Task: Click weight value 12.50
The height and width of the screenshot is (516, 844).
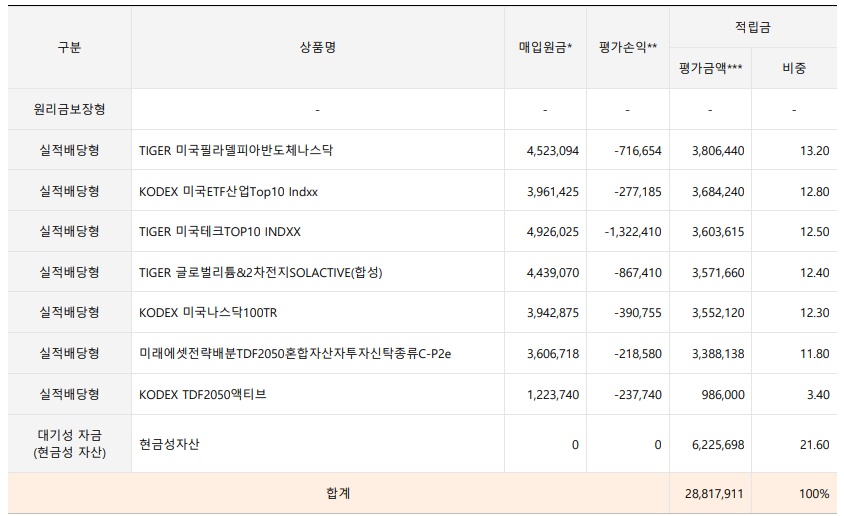Action: click(814, 232)
